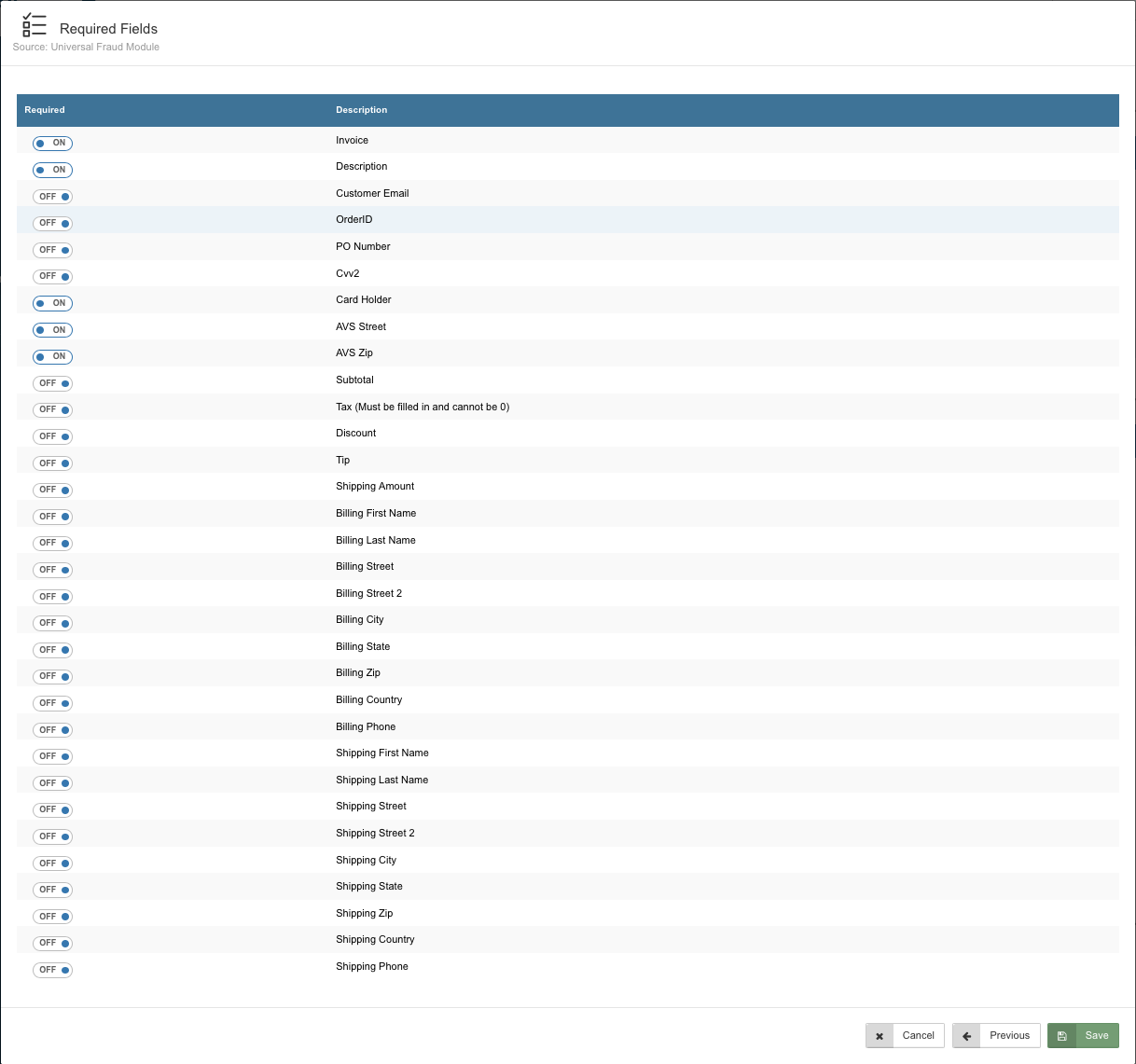Click the X icon on Cancel button
The height and width of the screenshot is (1064, 1136).
pos(879,1036)
